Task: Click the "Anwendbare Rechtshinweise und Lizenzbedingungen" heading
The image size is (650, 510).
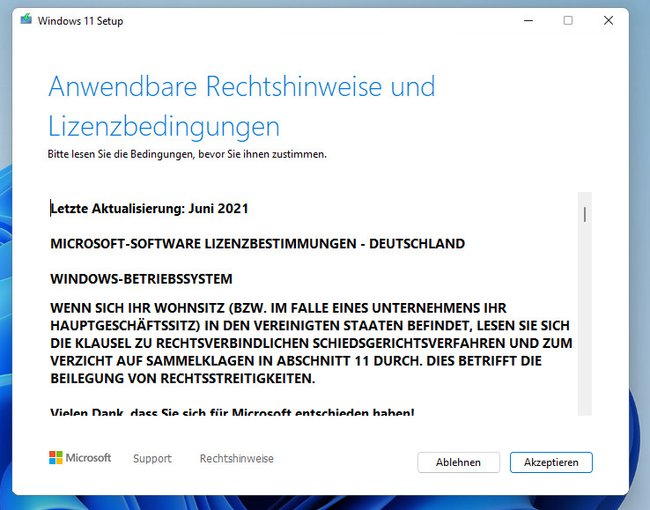Action: pyautogui.click(x=242, y=106)
